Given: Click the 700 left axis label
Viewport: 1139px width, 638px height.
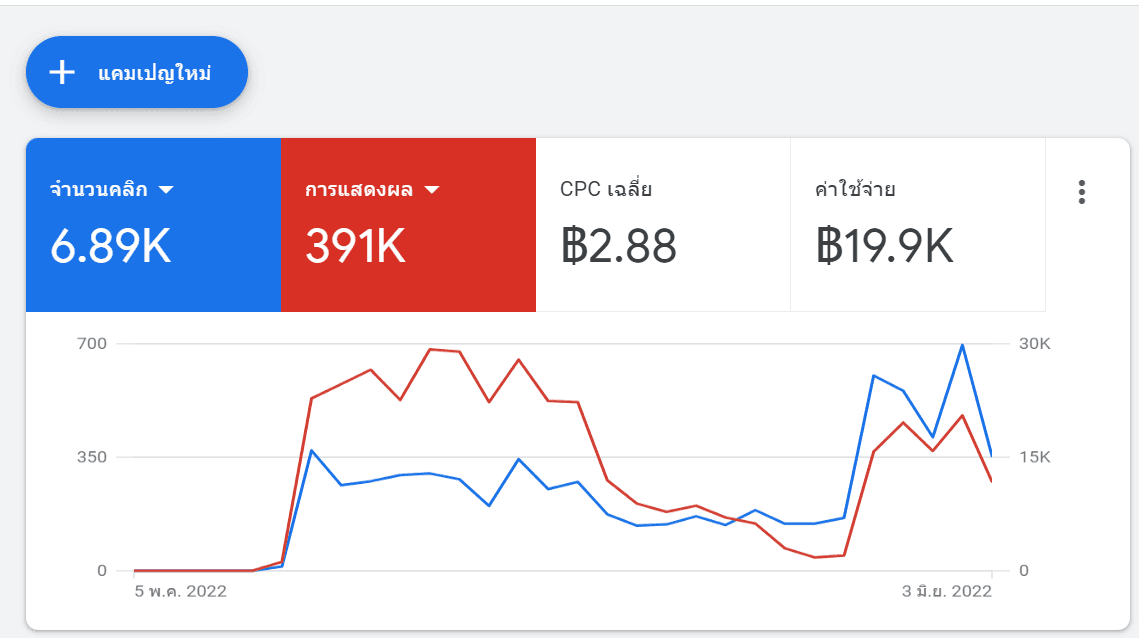Looking at the screenshot, I should tap(92, 344).
